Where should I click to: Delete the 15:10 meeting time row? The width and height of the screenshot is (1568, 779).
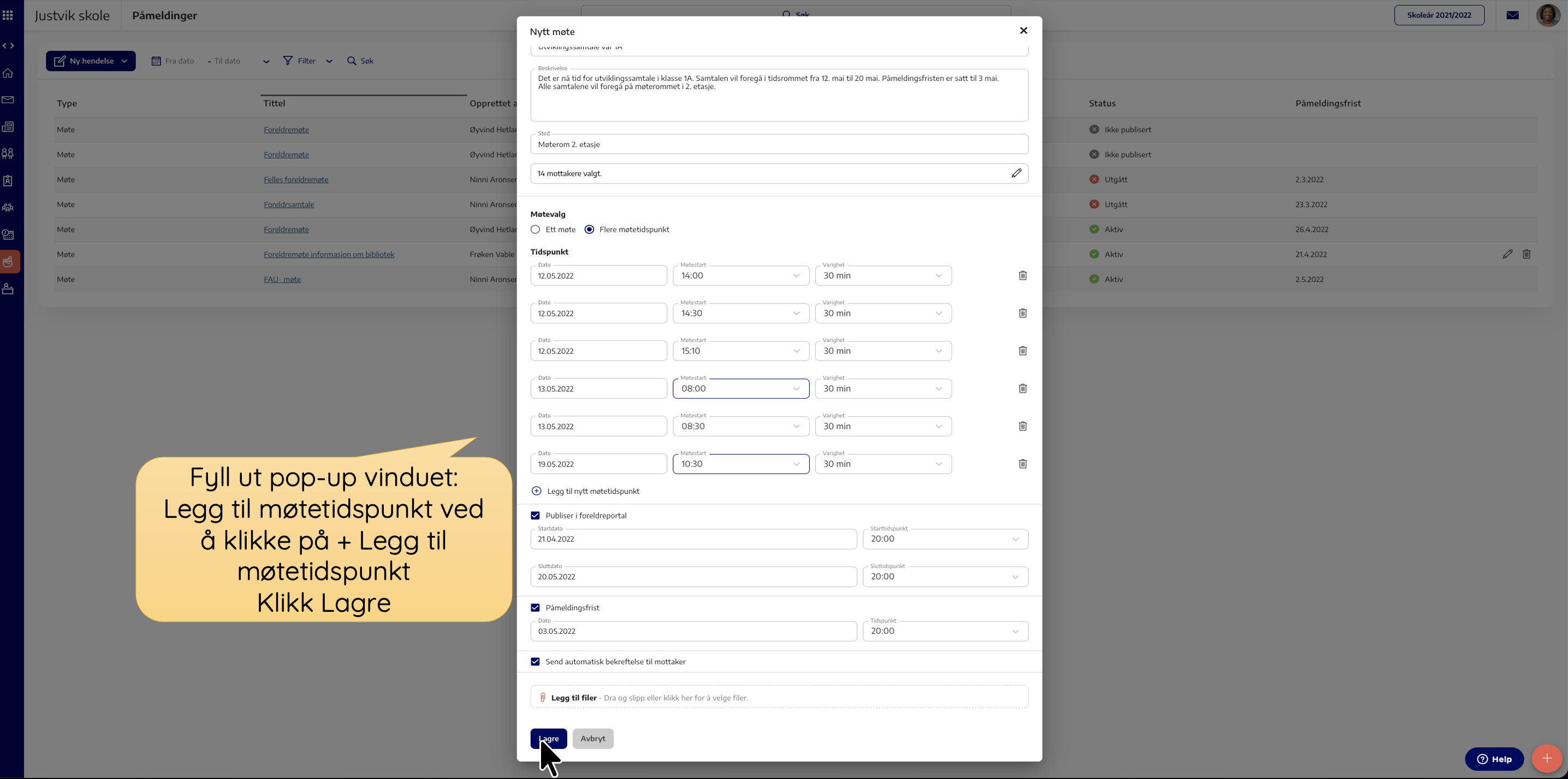1023,351
